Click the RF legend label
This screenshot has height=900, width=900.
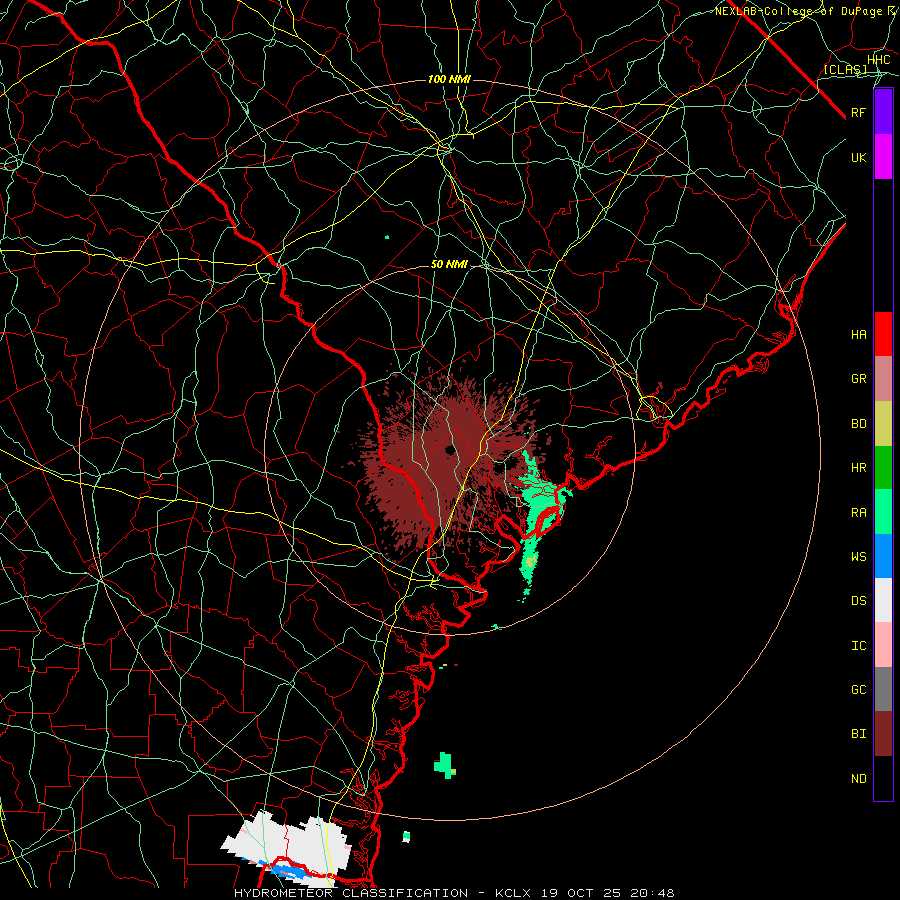(858, 112)
